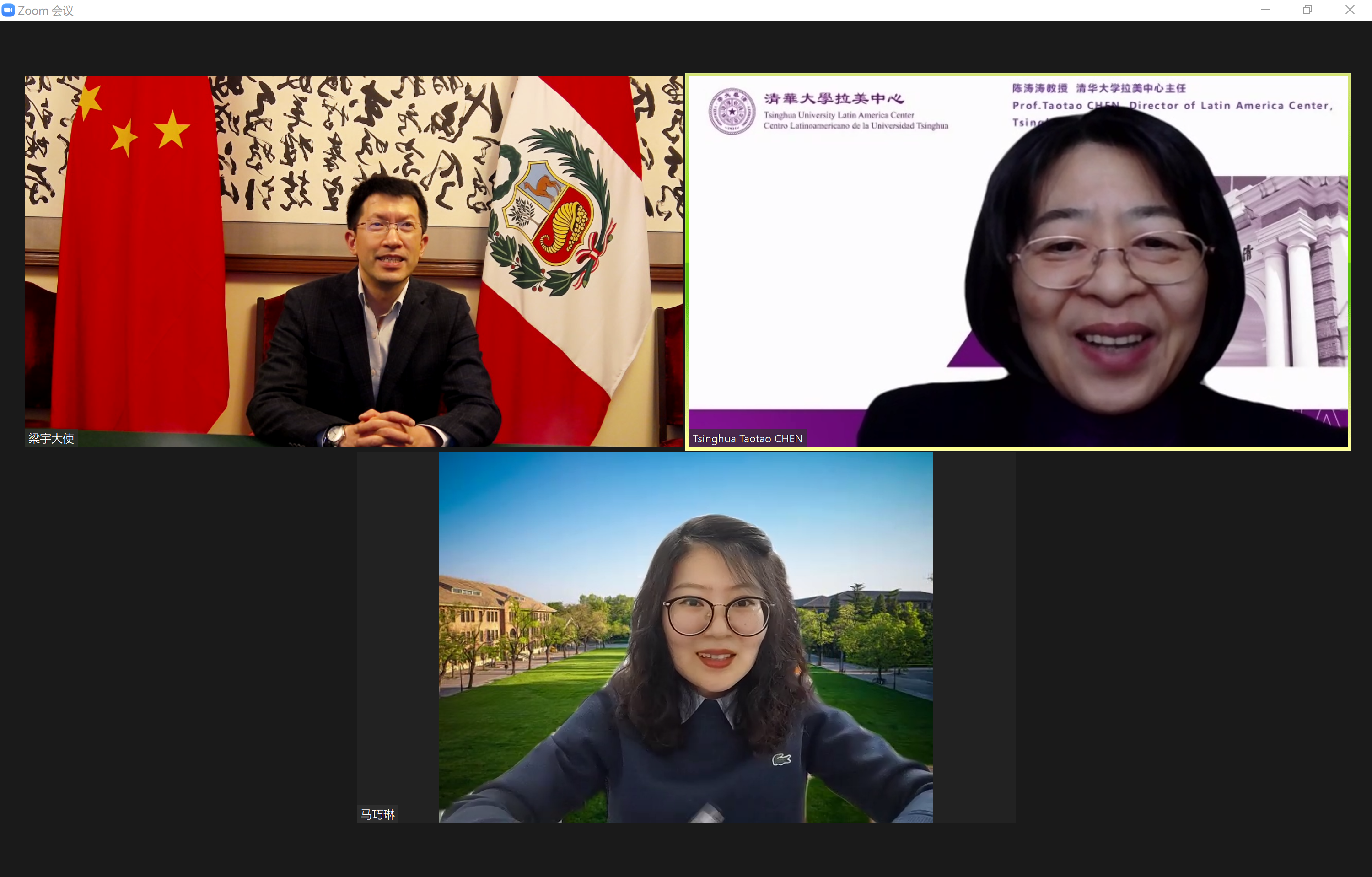The width and height of the screenshot is (1372, 877).
Task: Click the Zoom app icon in title bar
Action: pos(8,10)
